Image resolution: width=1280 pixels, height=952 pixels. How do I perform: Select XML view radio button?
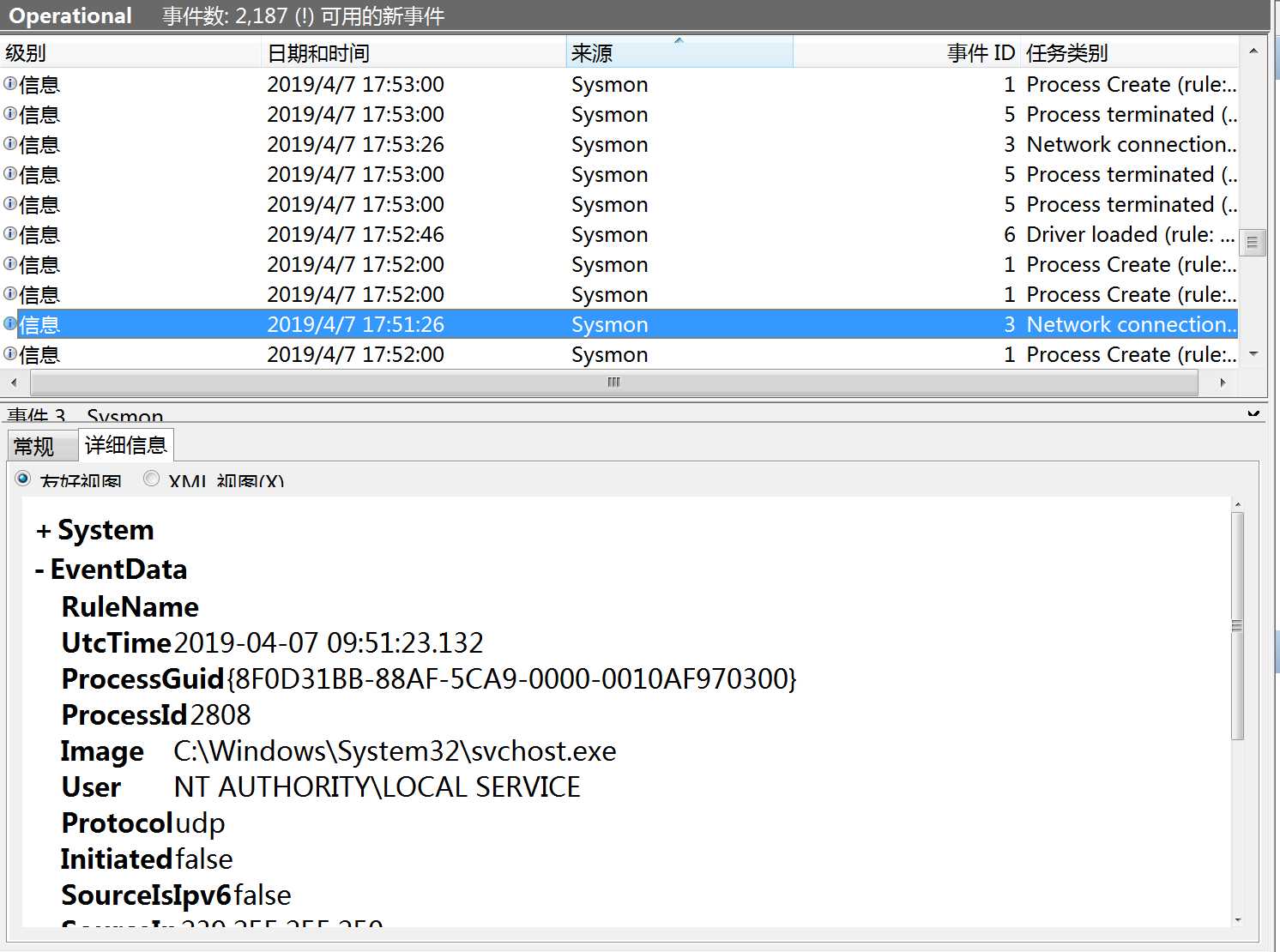pos(151,479)
